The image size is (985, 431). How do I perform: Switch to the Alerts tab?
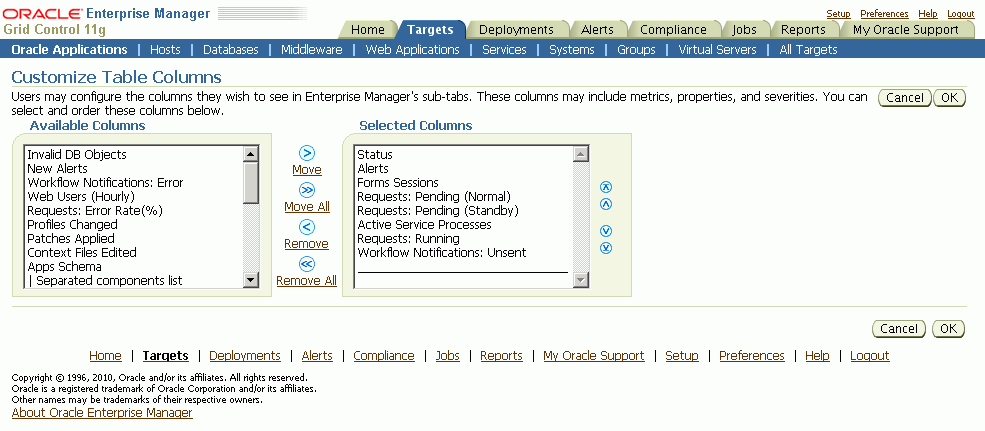(x=597, y=30)
